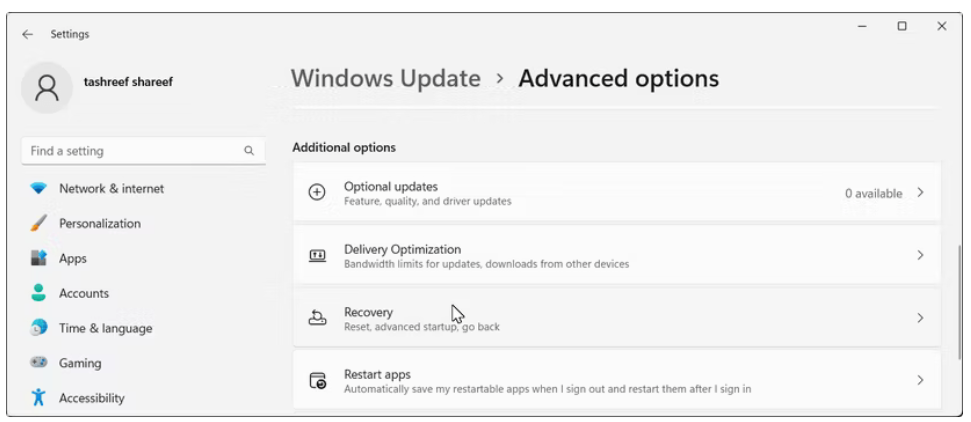Click the Restart apps icon
Screen dimensions: 971x422
coord(317,381)
